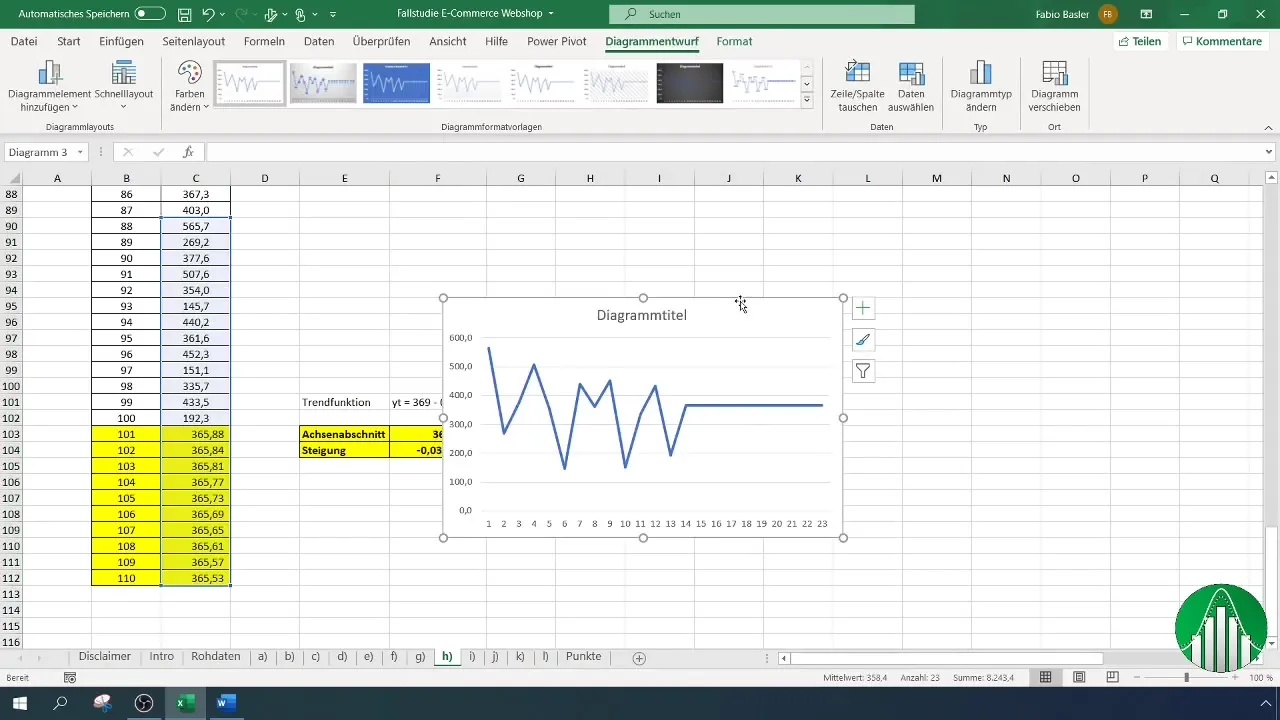This screenshot has width=1280, height=720.
Task: Select the blue-background chart style thumbnail
Action: tap(396, 83)
